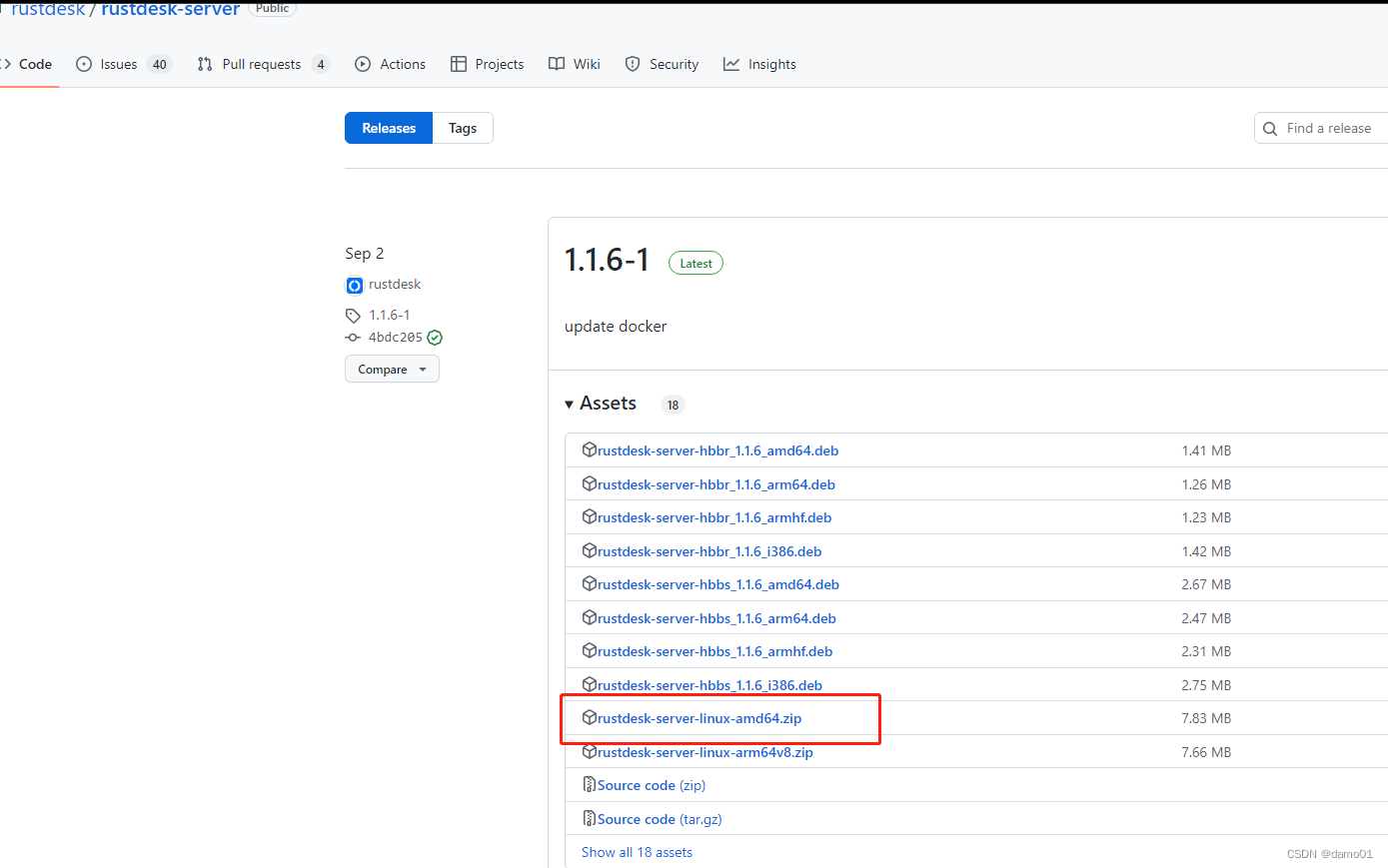This screenshot has width=1388, height=868.
Task: Click package icon of hbbs armhf.deb
Action: (590, 650)
